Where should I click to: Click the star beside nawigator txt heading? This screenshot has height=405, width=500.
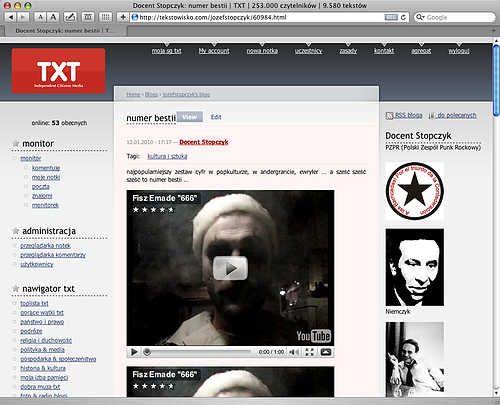click(15, 288)
